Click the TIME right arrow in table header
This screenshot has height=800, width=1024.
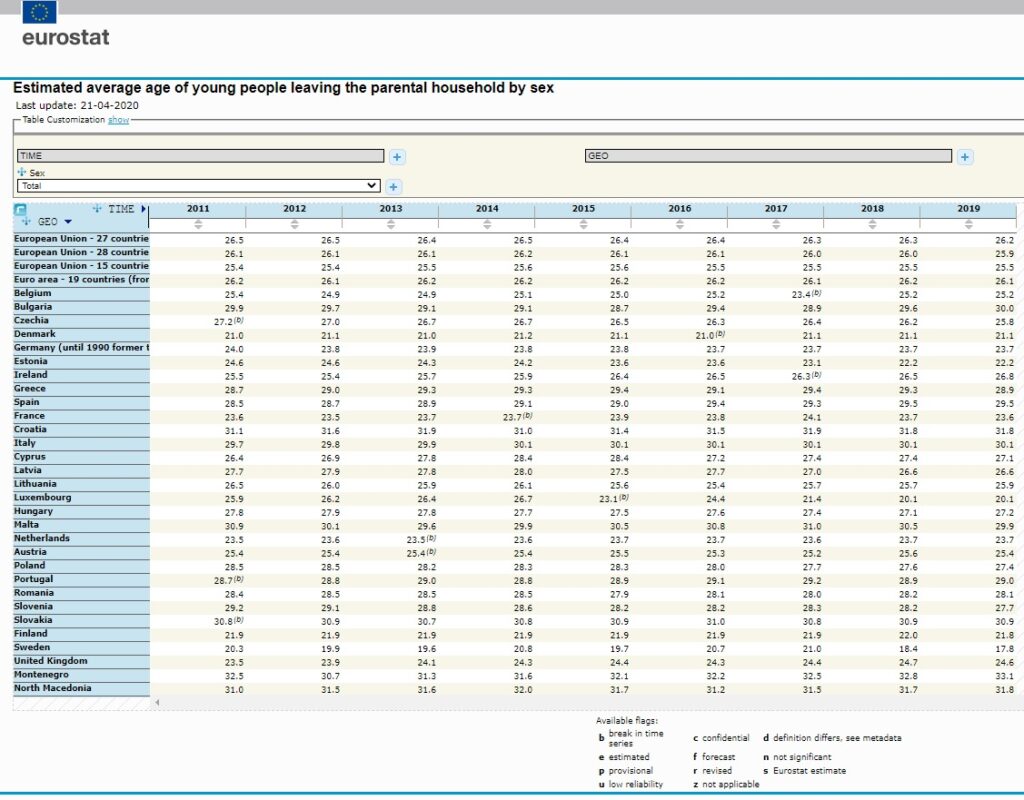pos(144,209)
